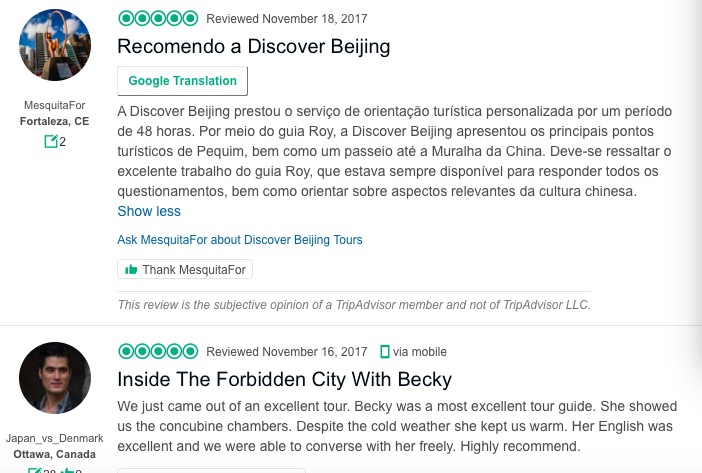The width and height of the screenshot is (702, 473).
Task: Click five-bubble rating on Recomendo review
Action: [158, 18]
